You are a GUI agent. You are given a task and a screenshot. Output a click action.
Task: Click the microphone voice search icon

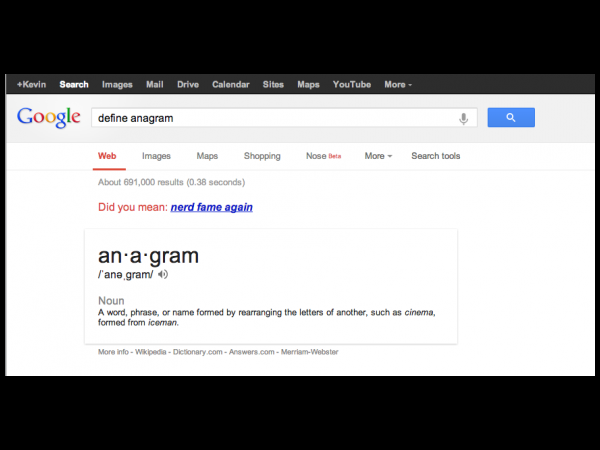(463, 118)
